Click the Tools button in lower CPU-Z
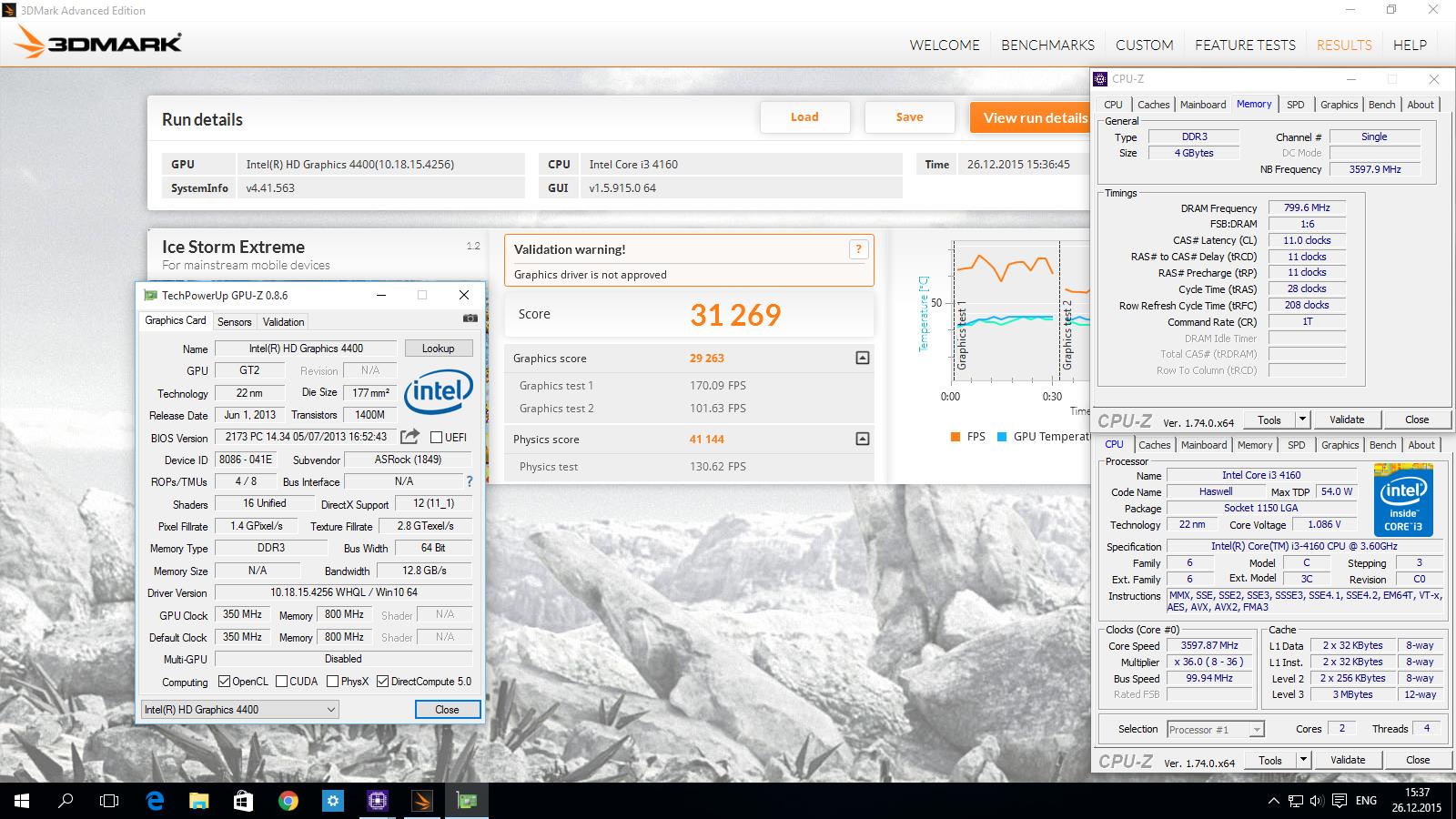Viewport: 1456px width, 819px height. click(1270, 760)
